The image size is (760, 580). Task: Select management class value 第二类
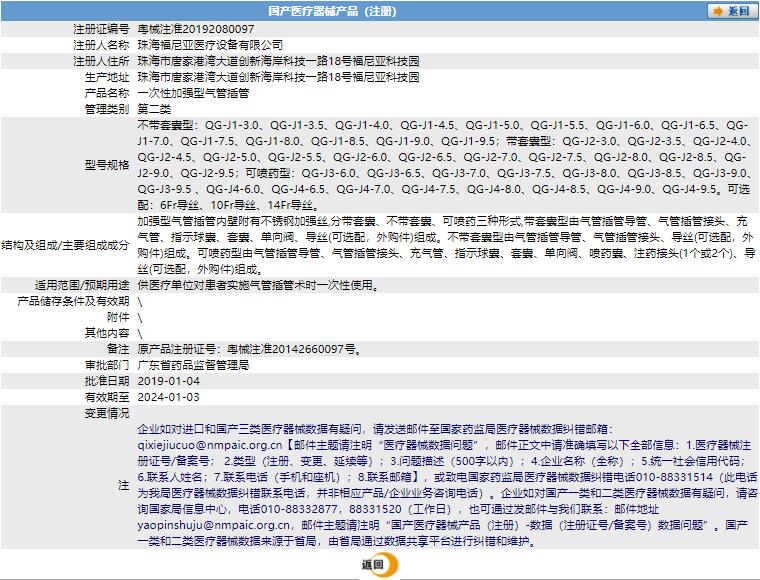pyautogui.click(x=154, y=109)
